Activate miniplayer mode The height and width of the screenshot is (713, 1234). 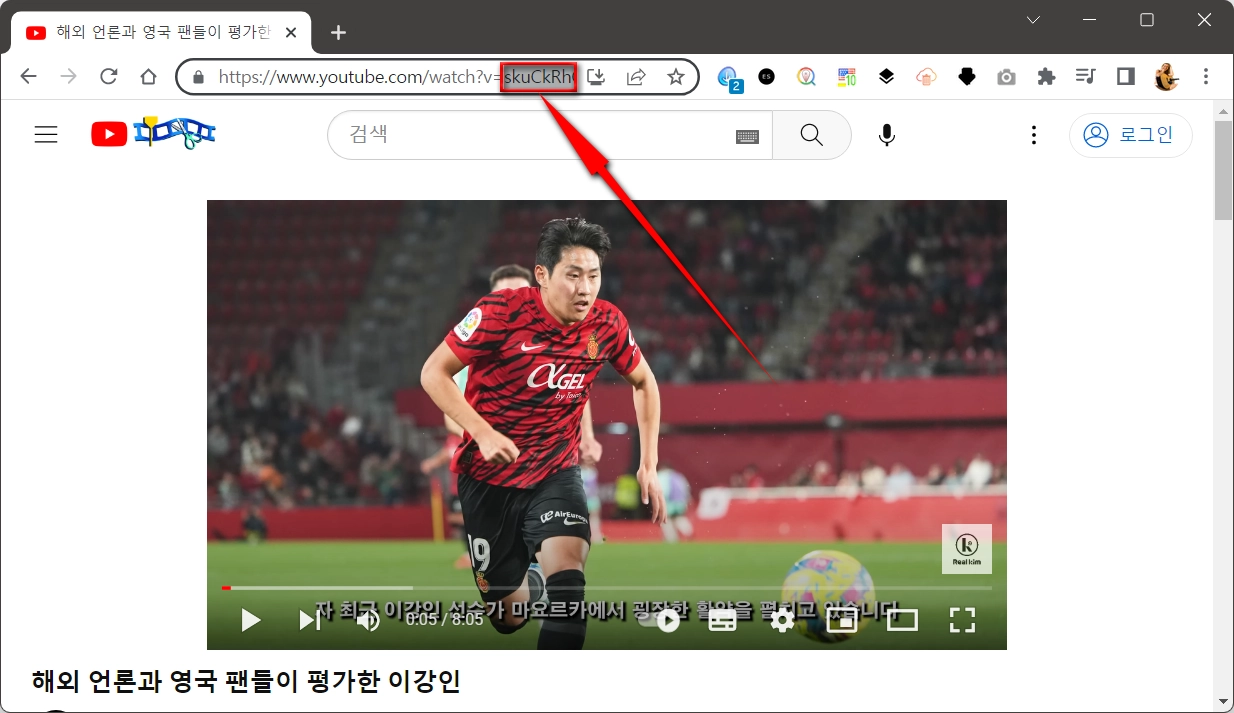pyautogui.click(x=841, y=620)
